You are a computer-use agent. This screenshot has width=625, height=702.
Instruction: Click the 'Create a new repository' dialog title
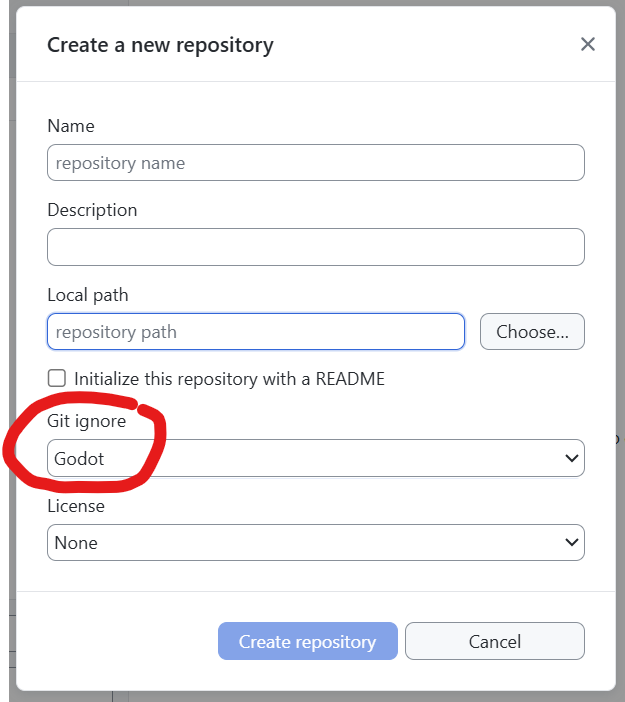(x=160, y=45)
